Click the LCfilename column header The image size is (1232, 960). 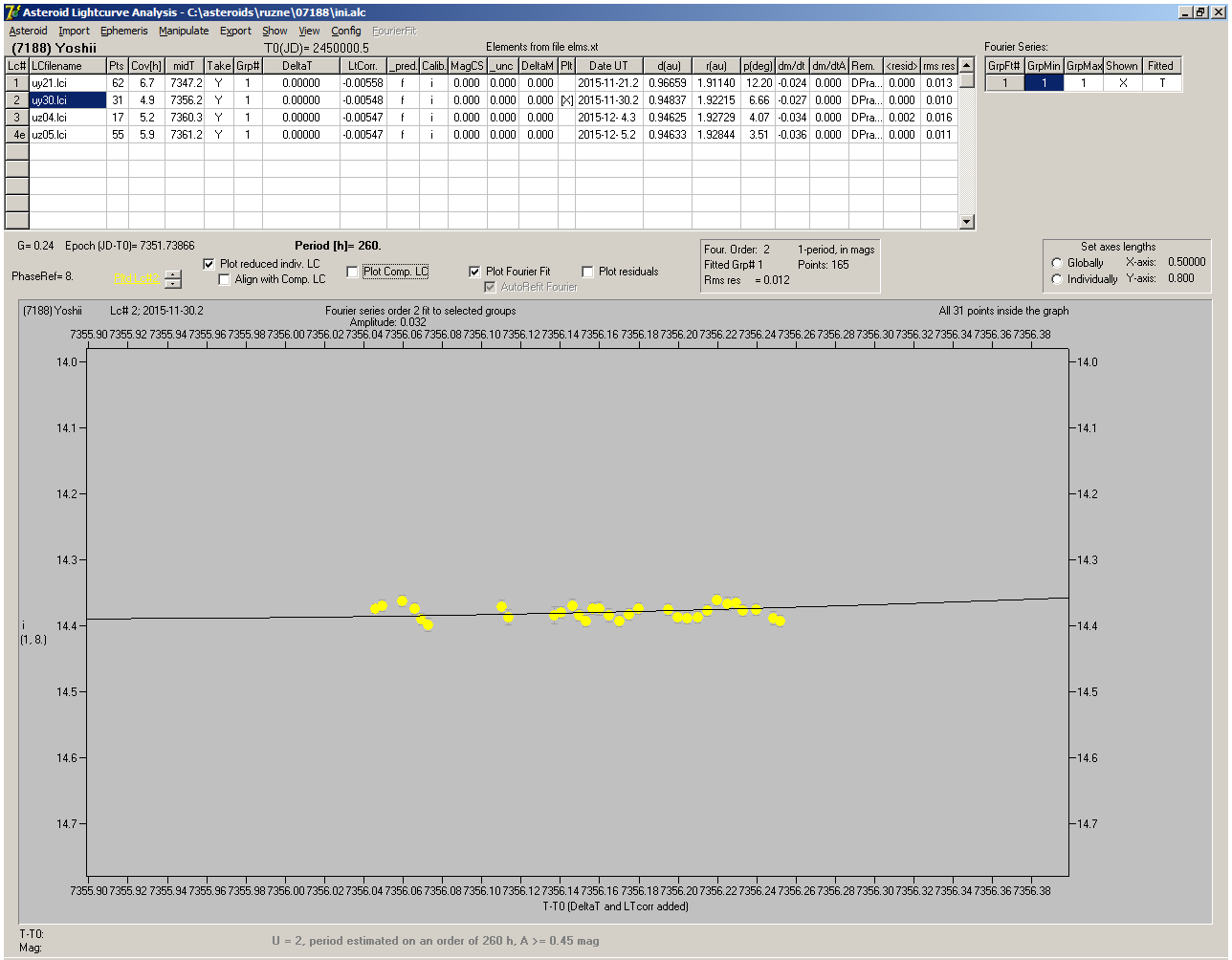(67, 66)
